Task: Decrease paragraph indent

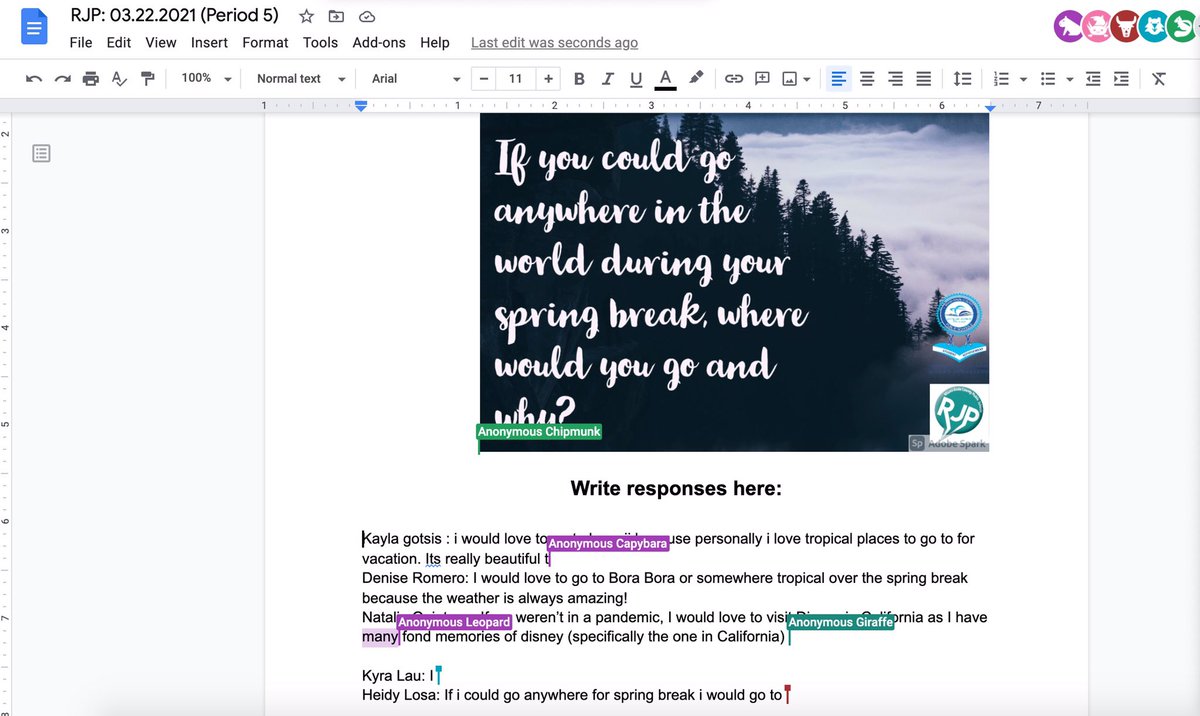Action: tap(1093, 78)
